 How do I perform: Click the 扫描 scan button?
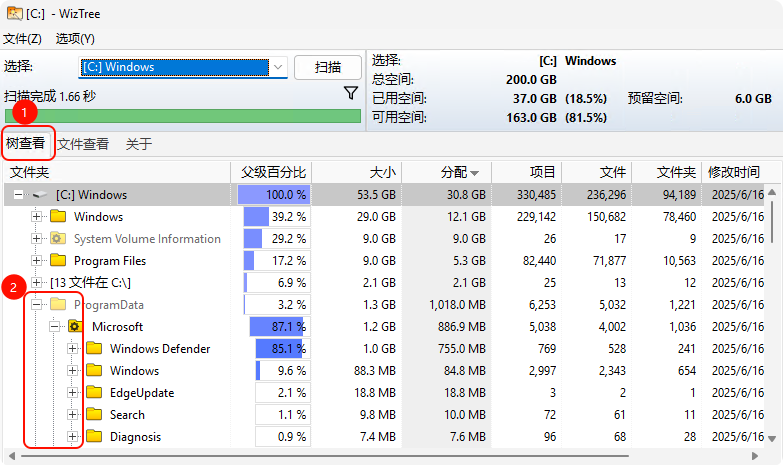(328, 67)
